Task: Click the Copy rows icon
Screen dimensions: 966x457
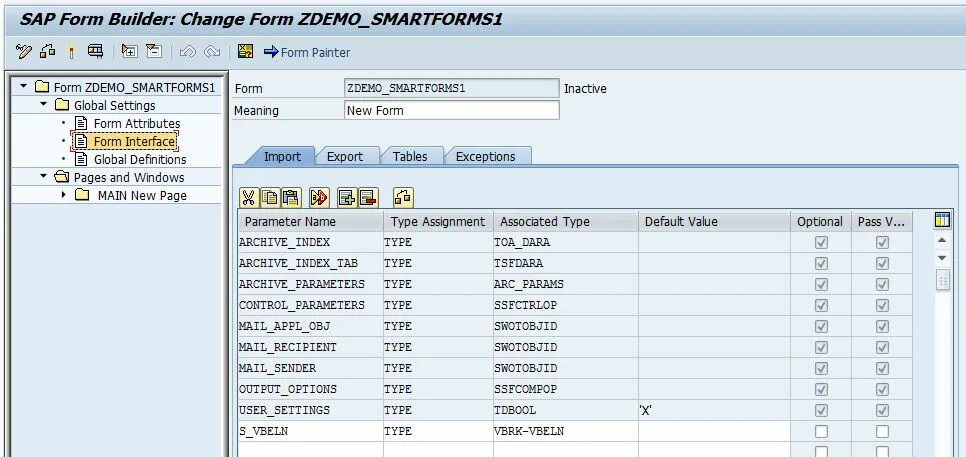Action: (x=269, y=198)
